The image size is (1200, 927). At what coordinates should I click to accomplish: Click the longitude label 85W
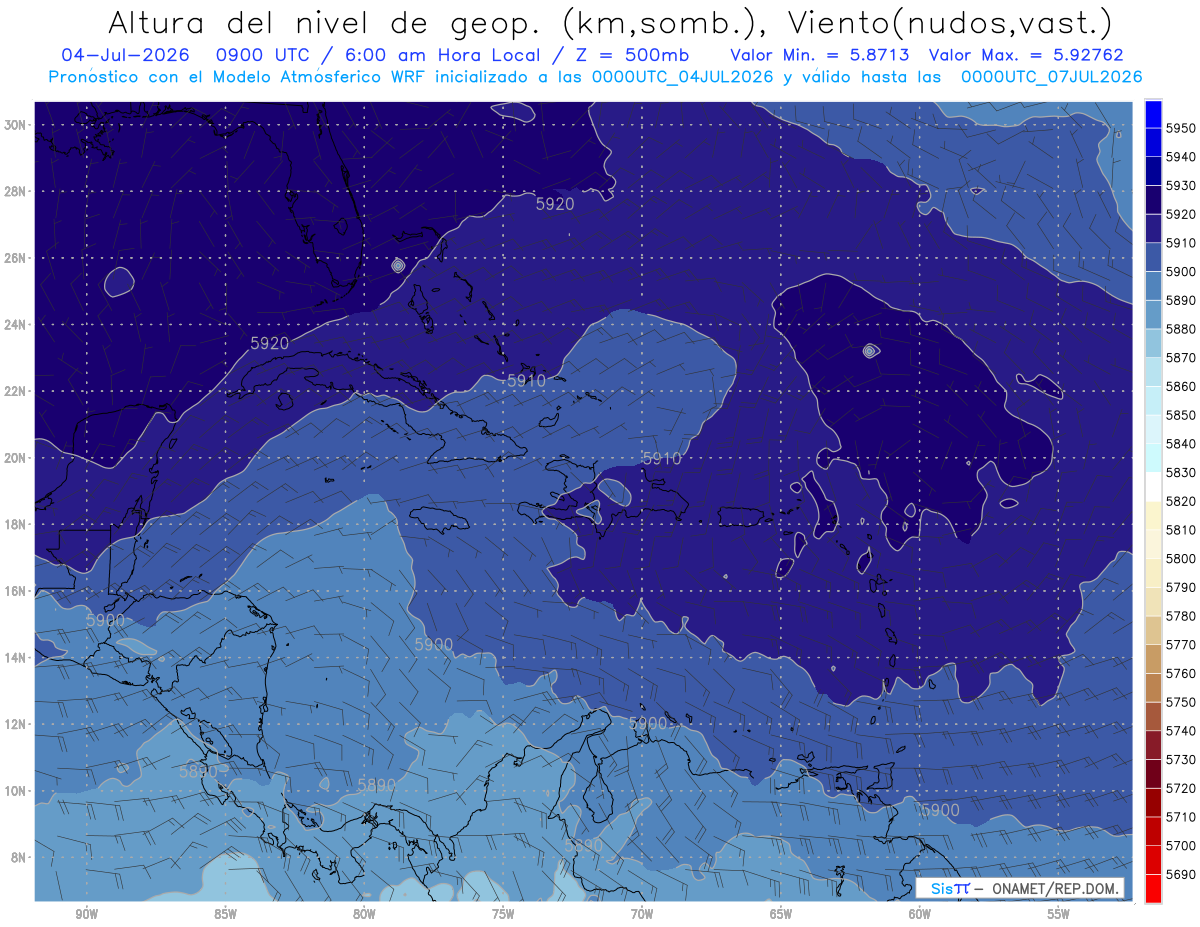(x=225, y=914)
